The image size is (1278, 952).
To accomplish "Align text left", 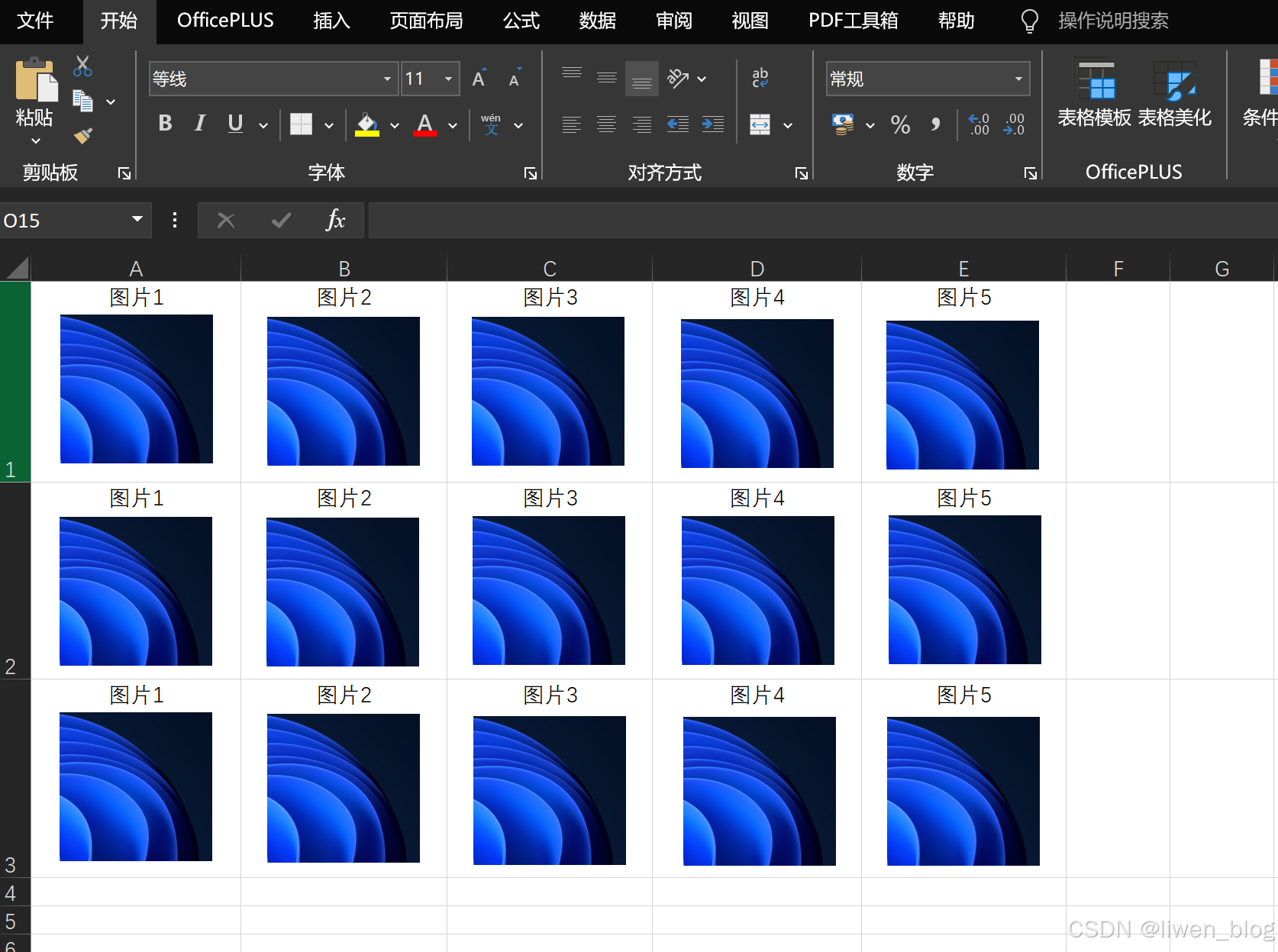I will point(572,124).
